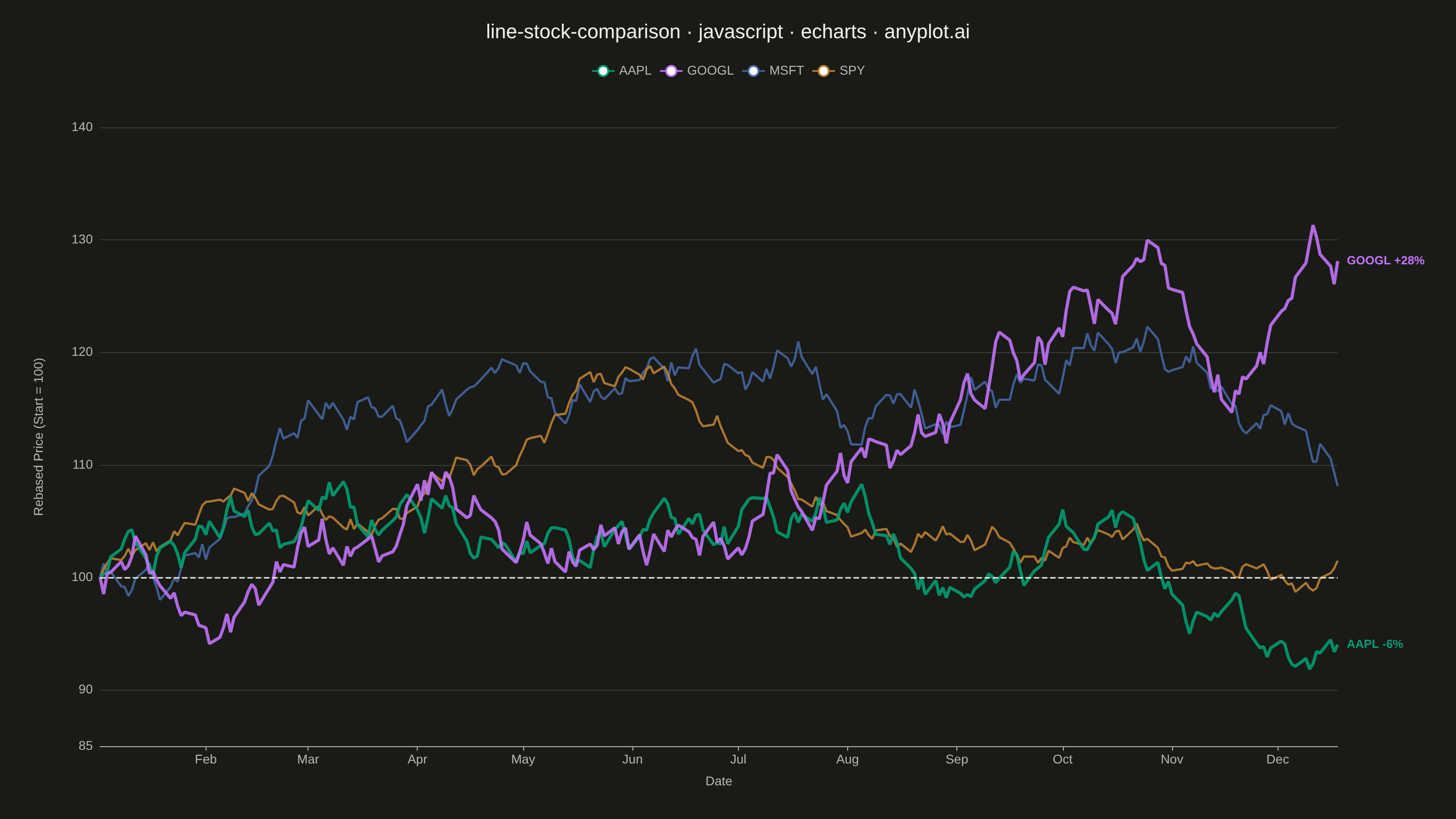Click the Jun x-axis label
This screenshot has width=1456, height=819.
pos(632,760)
